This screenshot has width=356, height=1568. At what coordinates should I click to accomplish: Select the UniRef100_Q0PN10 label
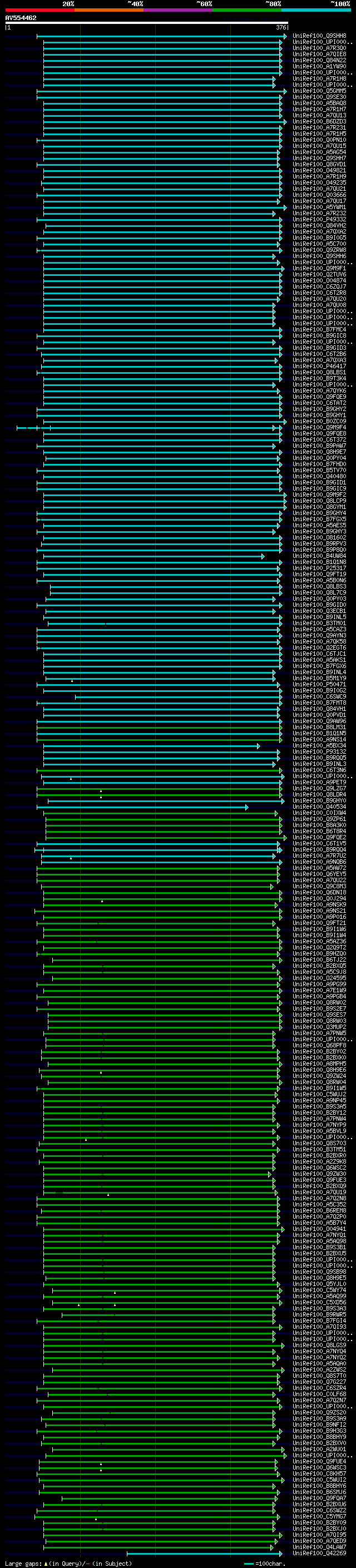(x=319, y=140)
